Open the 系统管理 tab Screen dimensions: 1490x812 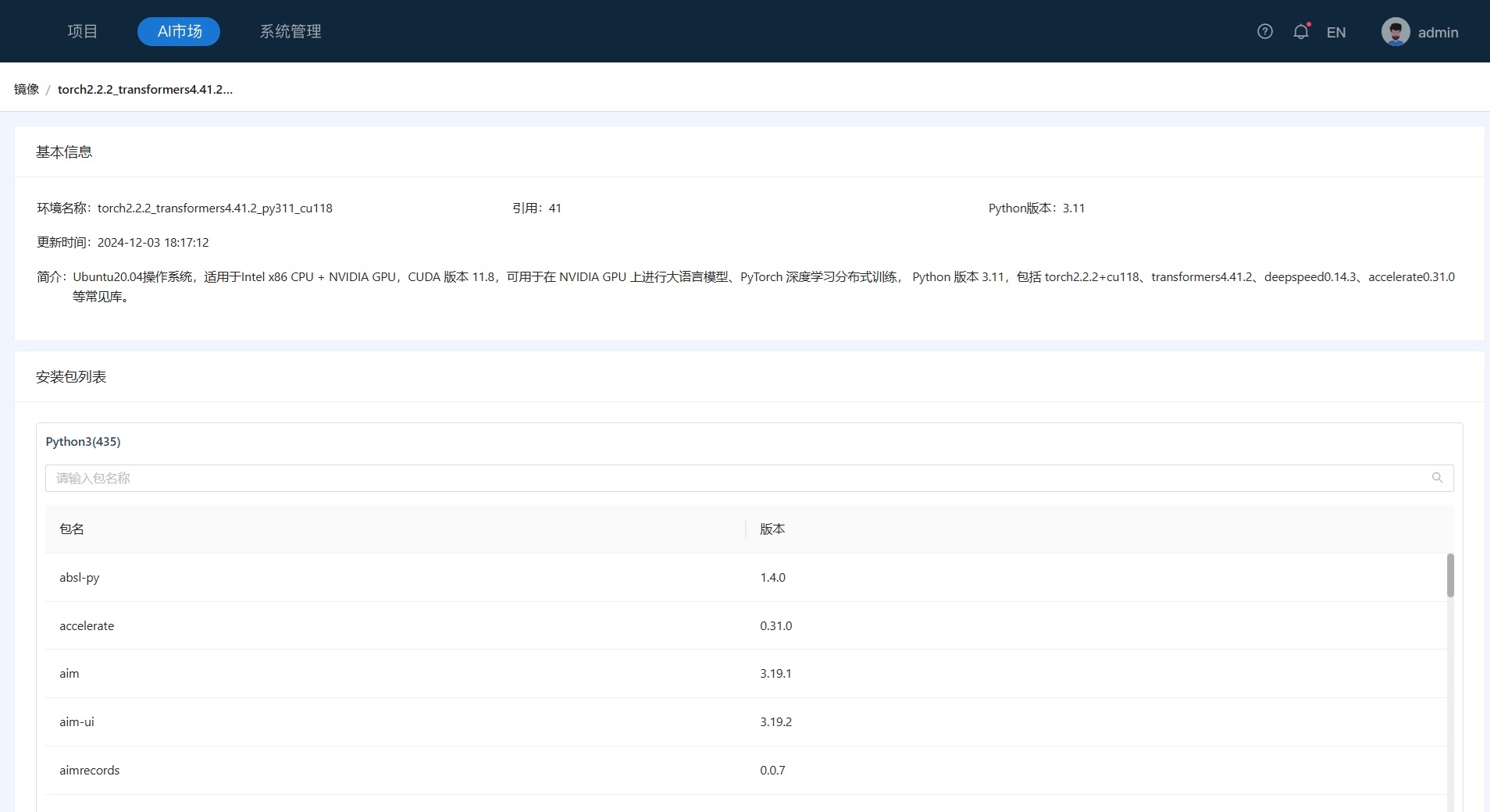tap(291, 31)
